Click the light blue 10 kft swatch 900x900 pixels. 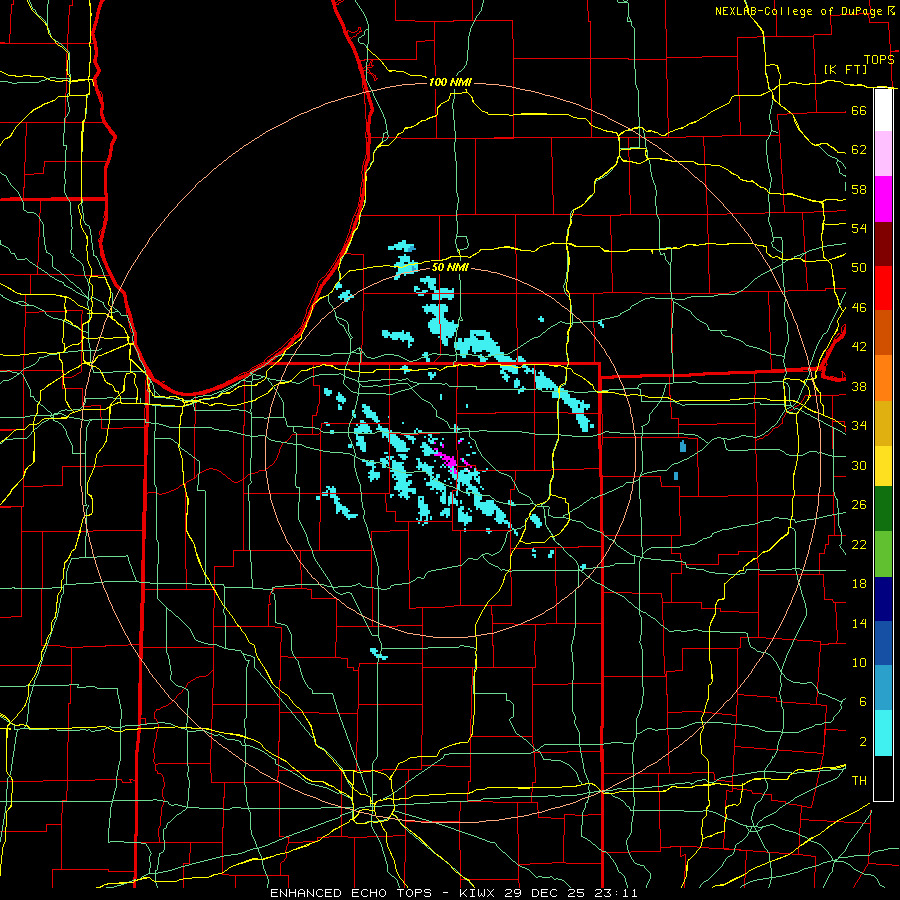[883, 688]
